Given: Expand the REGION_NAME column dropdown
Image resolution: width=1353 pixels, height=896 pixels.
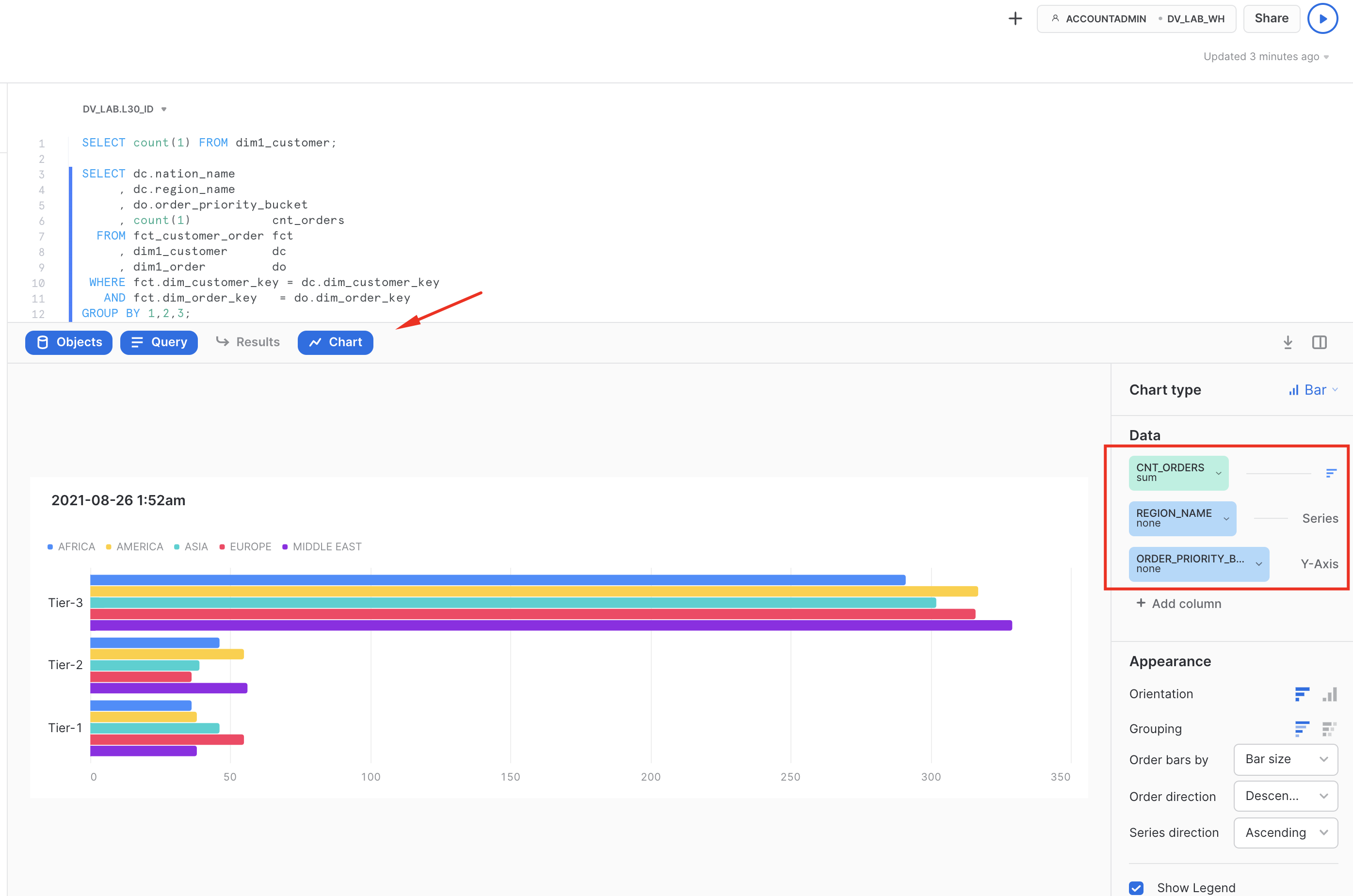Looking at the screenshot, I should tap(1225, 518).
